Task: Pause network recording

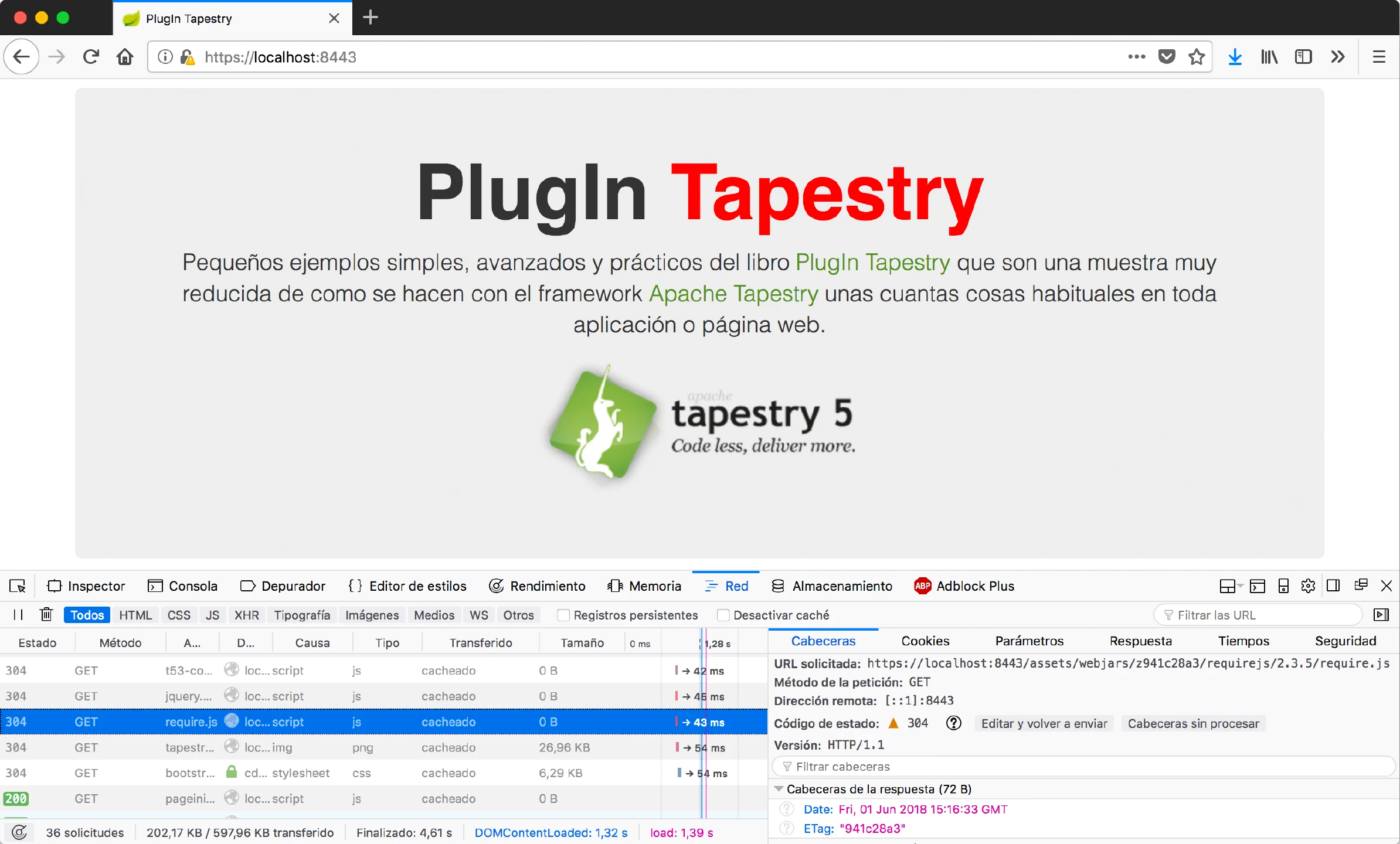Action: point(18,615)
